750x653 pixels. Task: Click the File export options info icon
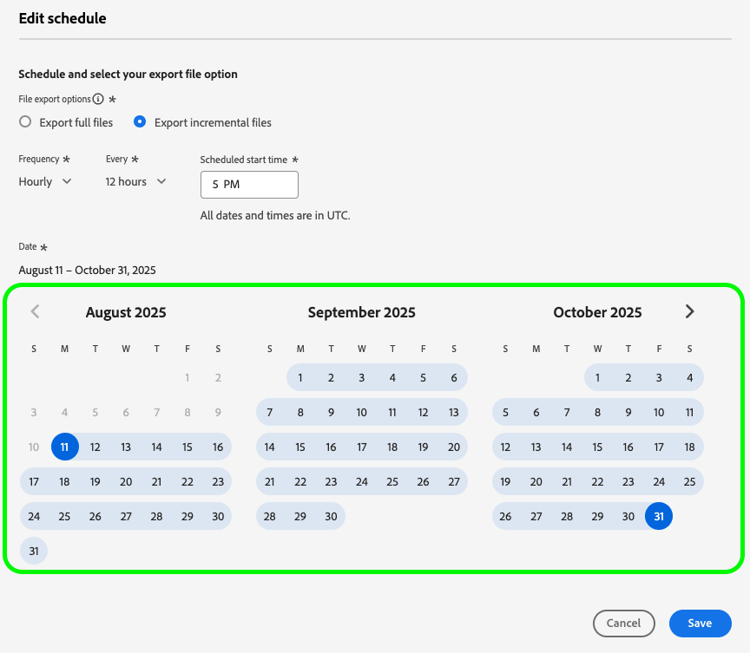(98, 99)
